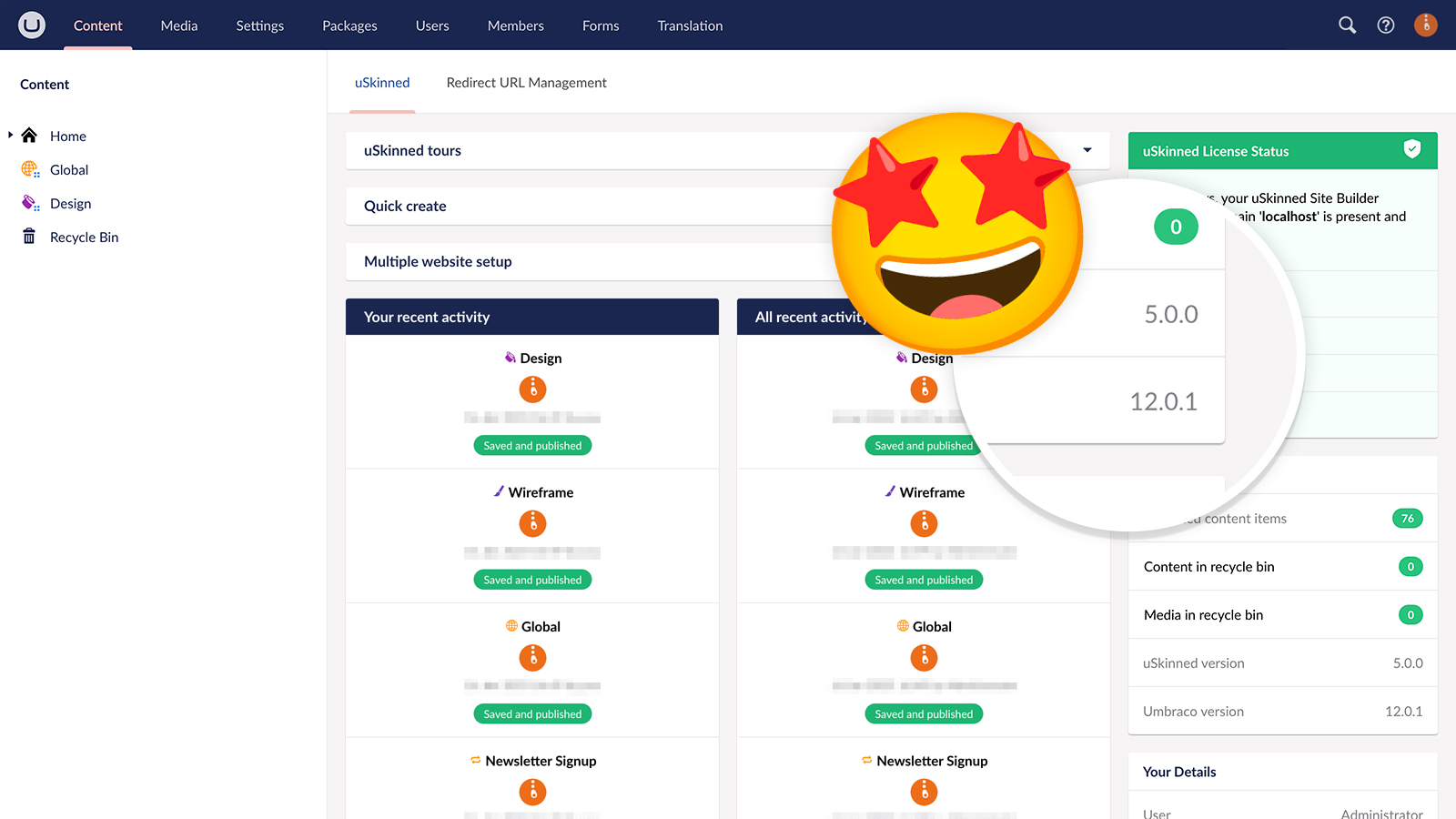This screenshot has height=819, width=1456.
Task: Expand the uSkinned tours dropdown arrow
Action: 1087,150
